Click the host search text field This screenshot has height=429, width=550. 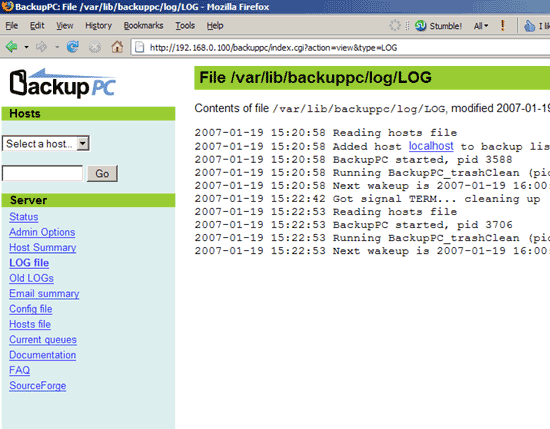42,173
